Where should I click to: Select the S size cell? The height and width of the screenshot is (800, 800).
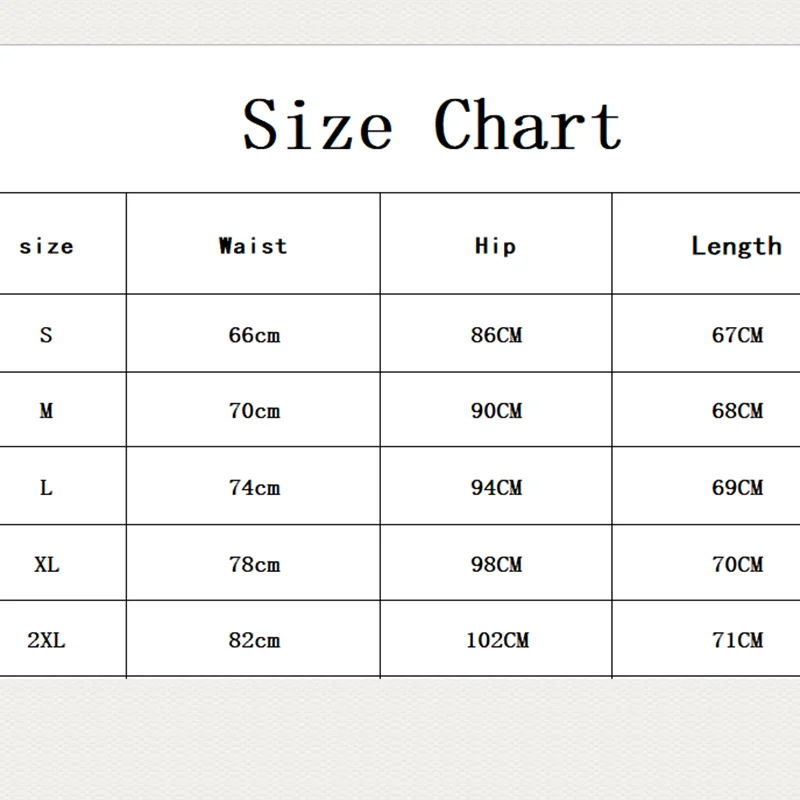[46, 335]
